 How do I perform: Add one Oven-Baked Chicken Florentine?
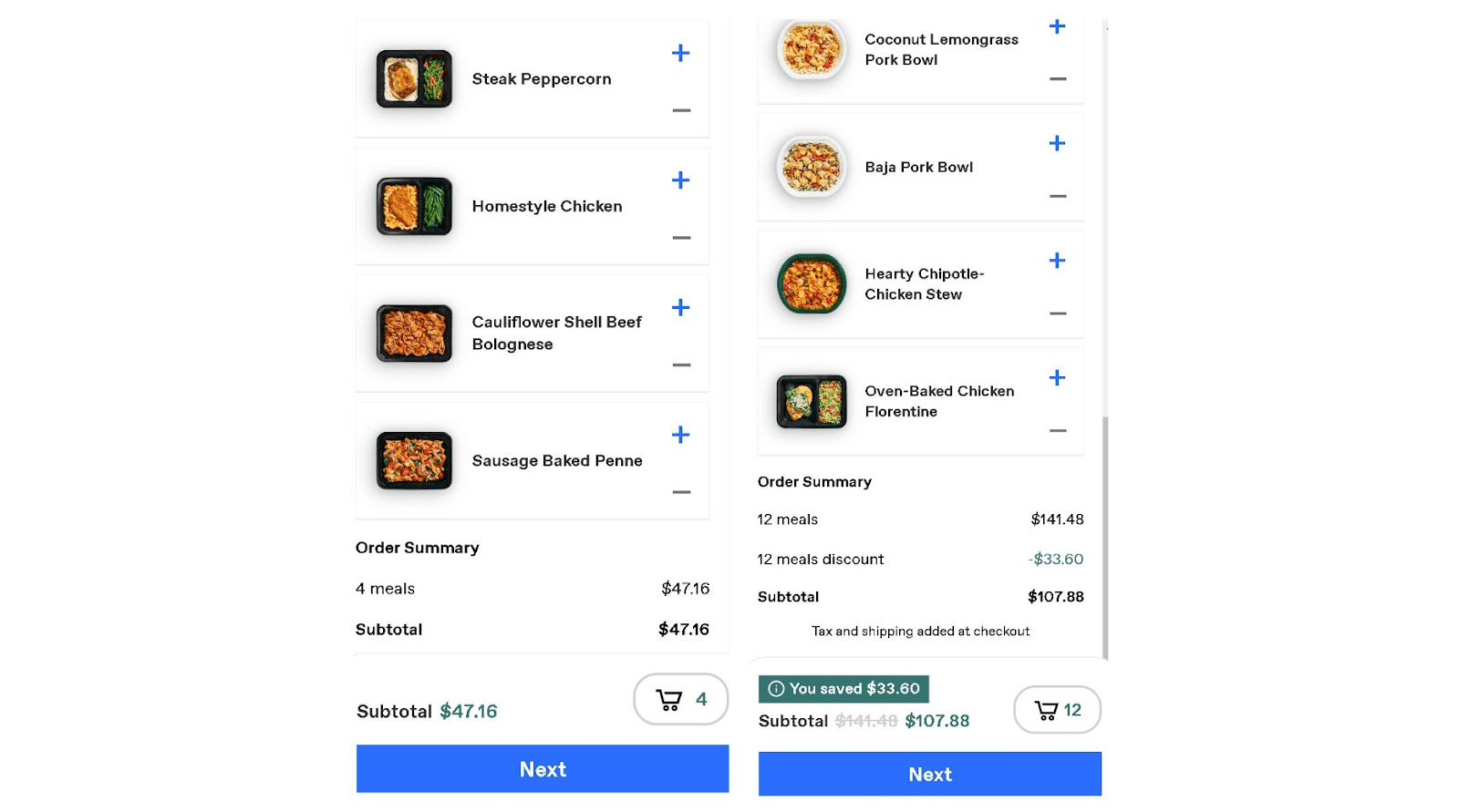(x=1057, y=377)
